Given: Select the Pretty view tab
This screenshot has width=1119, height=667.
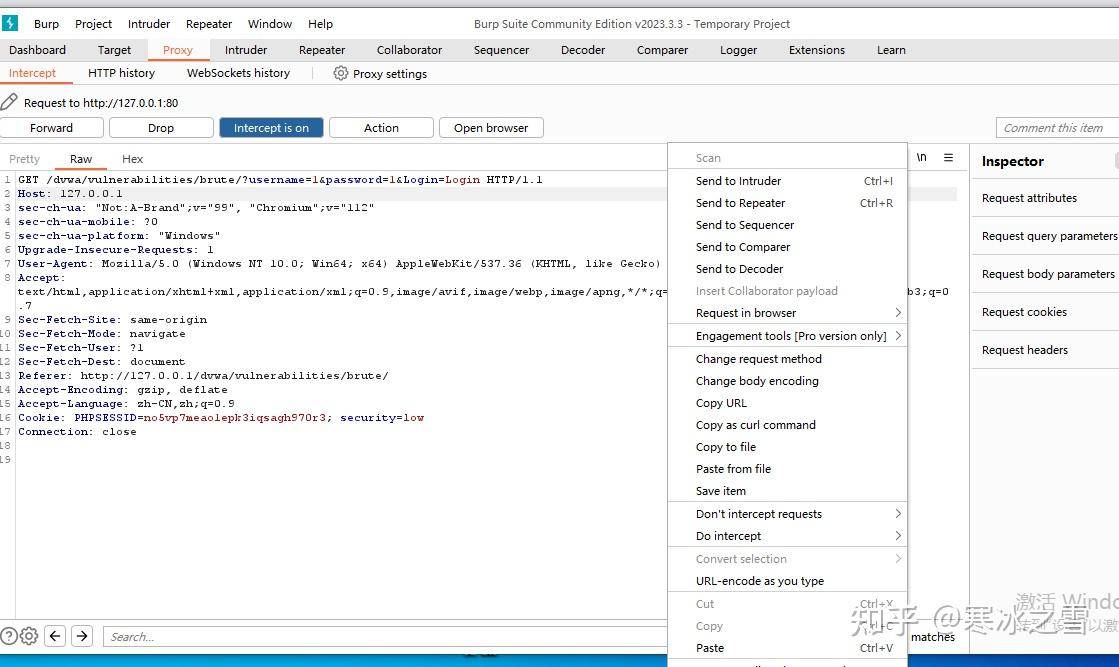Looking at the screenshot, I should 24,159.
